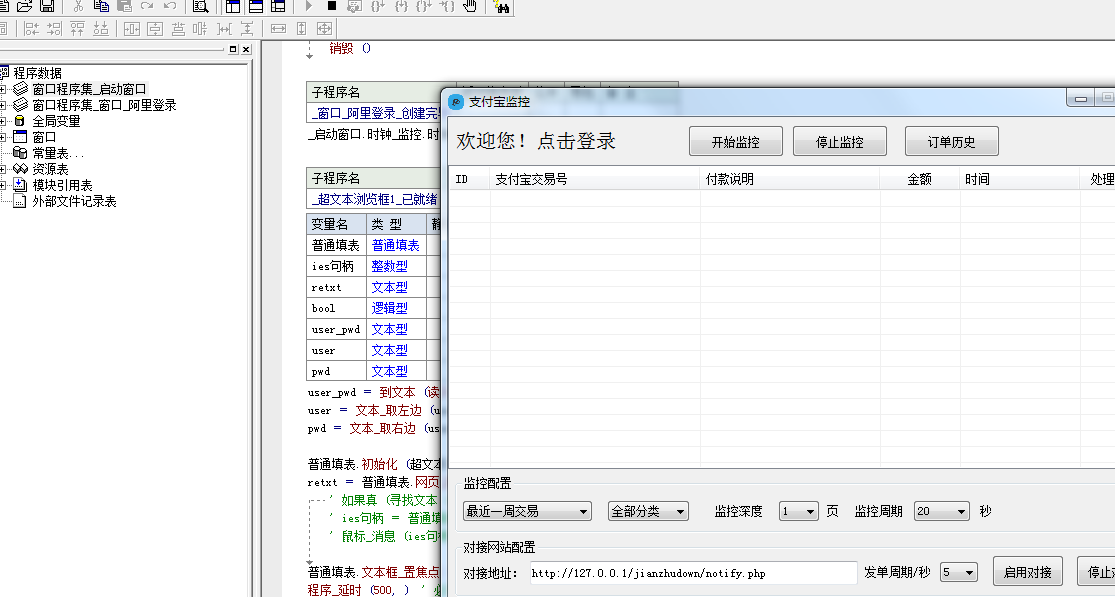The height and width of the screenshot is (597, 1115).
Task: Float the program data panel
Action: 233,49
